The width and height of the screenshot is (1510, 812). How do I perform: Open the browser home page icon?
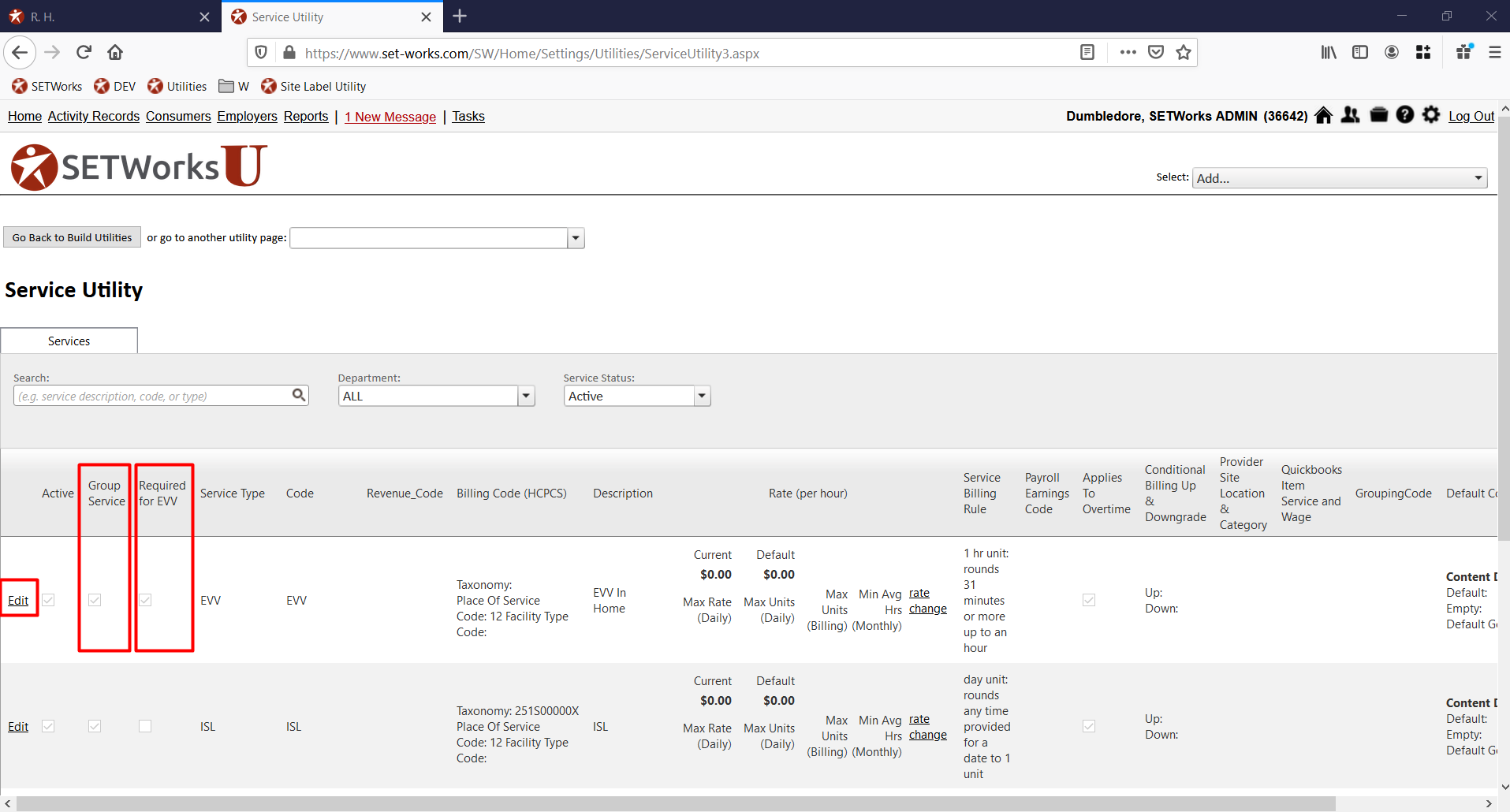coord(115,53)
